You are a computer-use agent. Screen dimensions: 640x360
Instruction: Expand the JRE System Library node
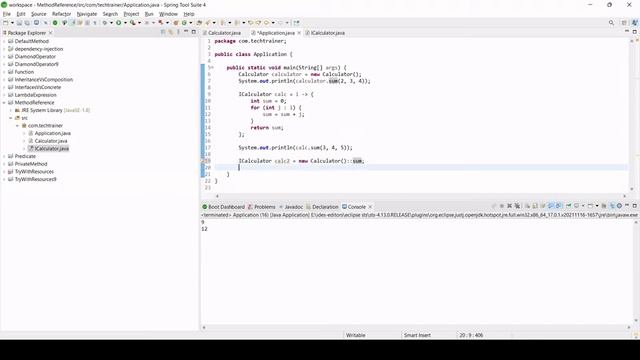pyautogui.click(x=11, y=111)
